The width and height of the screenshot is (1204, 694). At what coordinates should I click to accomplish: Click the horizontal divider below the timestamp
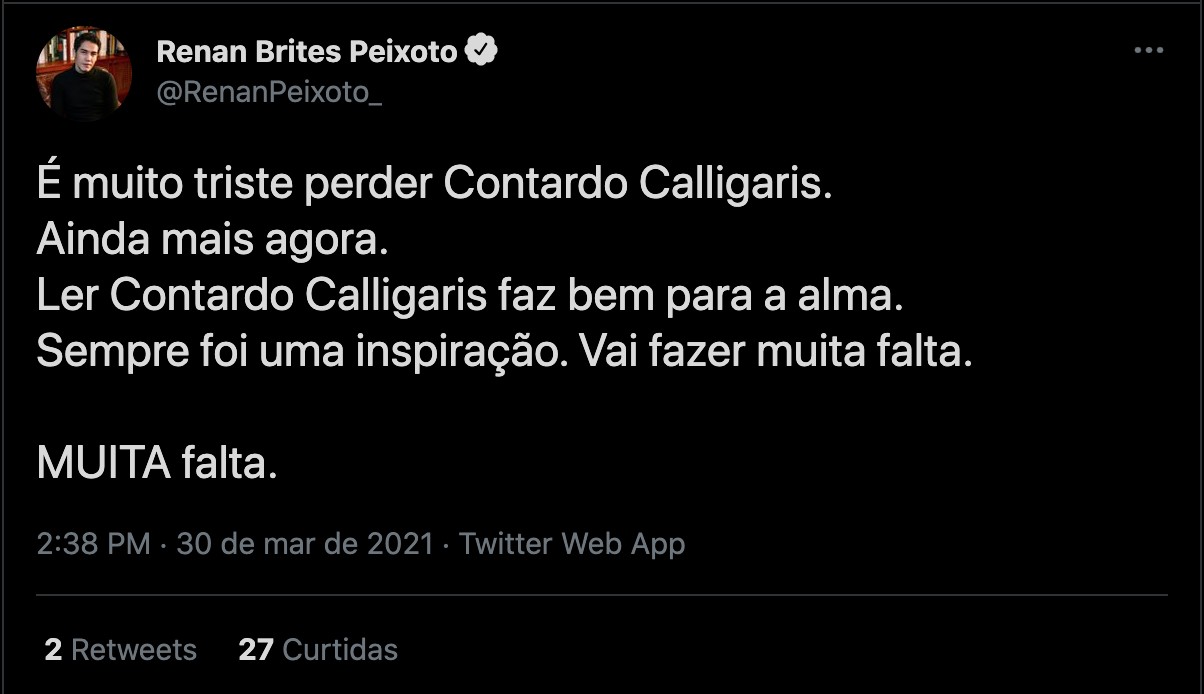[602, 596]
